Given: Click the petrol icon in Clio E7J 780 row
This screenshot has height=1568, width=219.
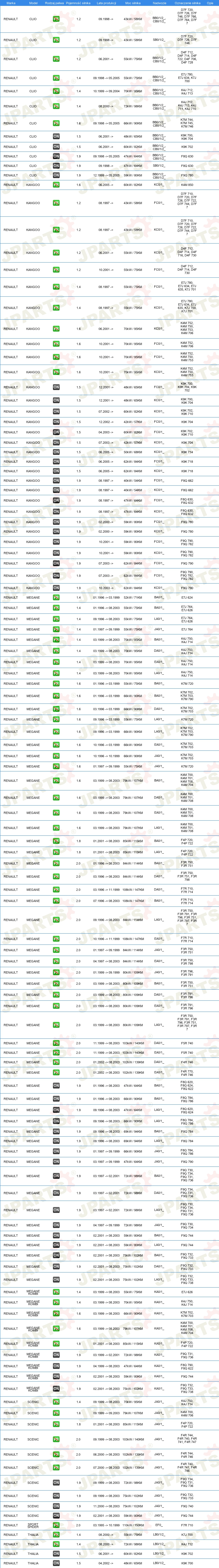Looking at the screenshot, I should coord(56,78).
